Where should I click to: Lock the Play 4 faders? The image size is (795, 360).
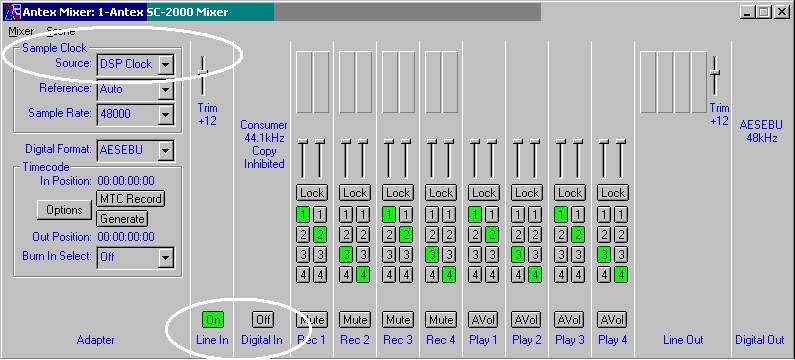coord(612,193)
